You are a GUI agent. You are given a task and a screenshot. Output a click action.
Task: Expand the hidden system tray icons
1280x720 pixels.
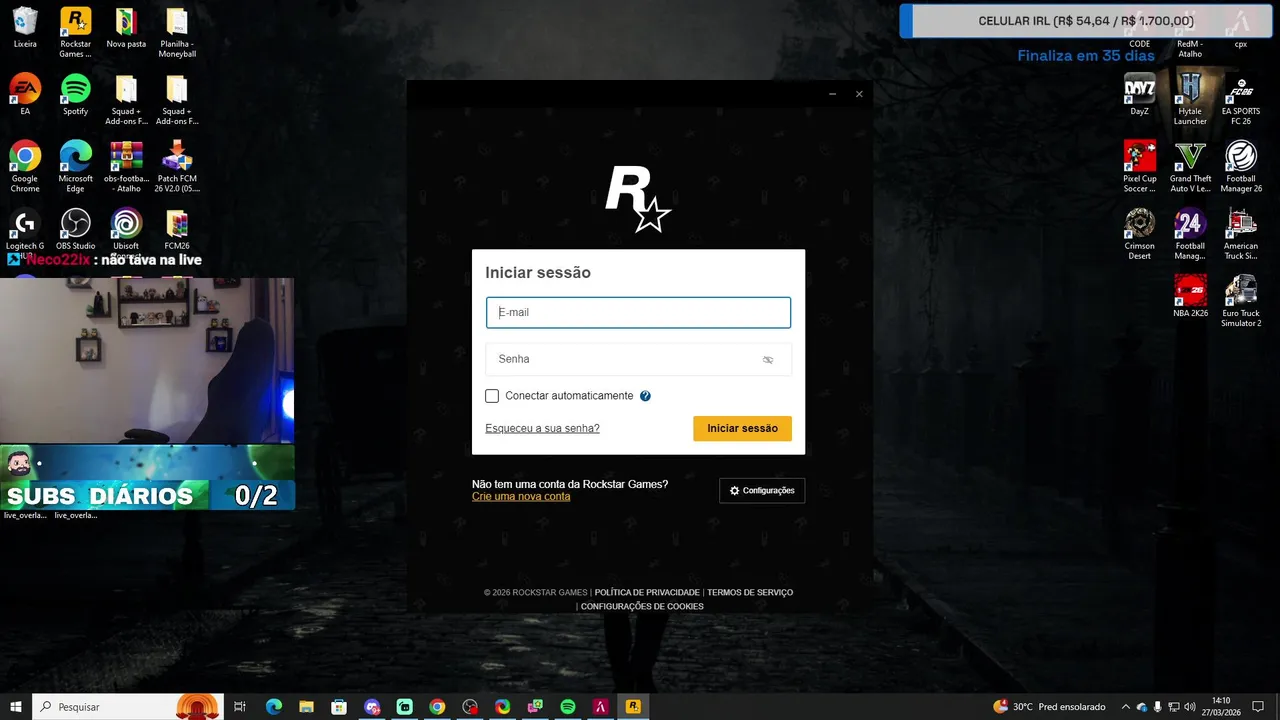coord(1125,707)
